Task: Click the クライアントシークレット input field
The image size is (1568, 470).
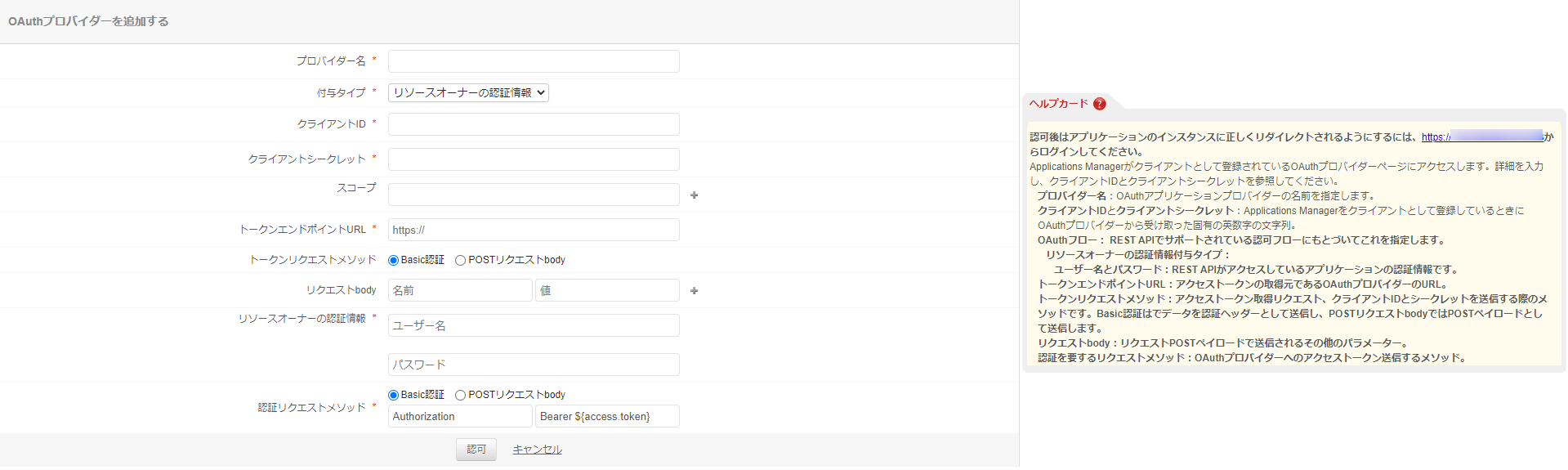Action: click(x=534, y=159)
